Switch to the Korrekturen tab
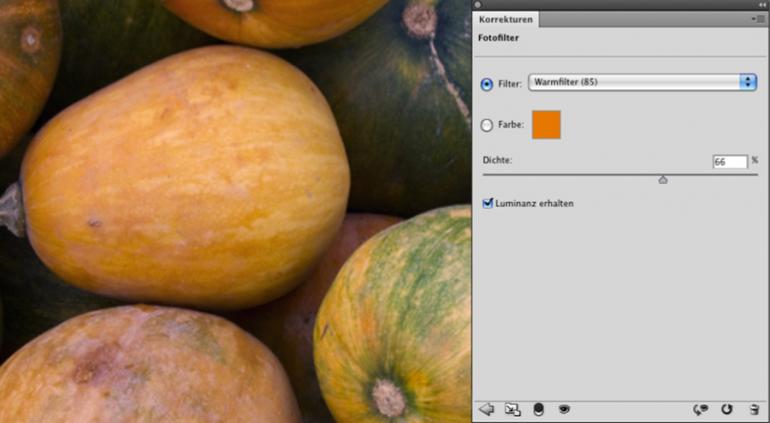 [506, 20]
